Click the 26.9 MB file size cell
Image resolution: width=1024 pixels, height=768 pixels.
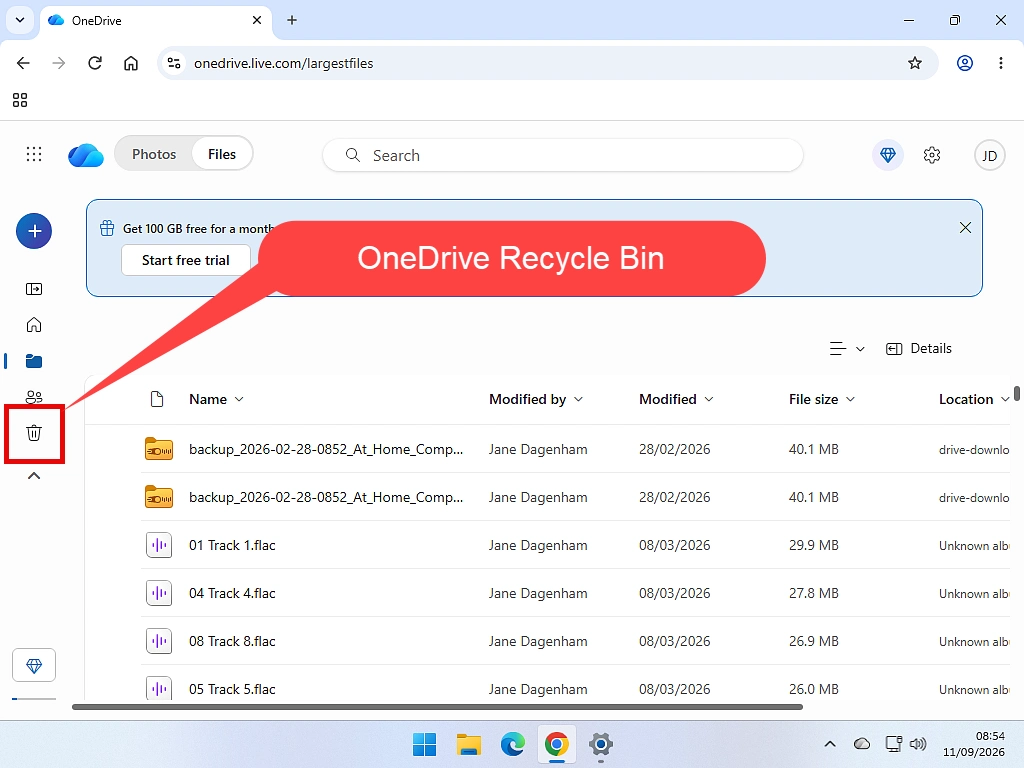point(814,641)
